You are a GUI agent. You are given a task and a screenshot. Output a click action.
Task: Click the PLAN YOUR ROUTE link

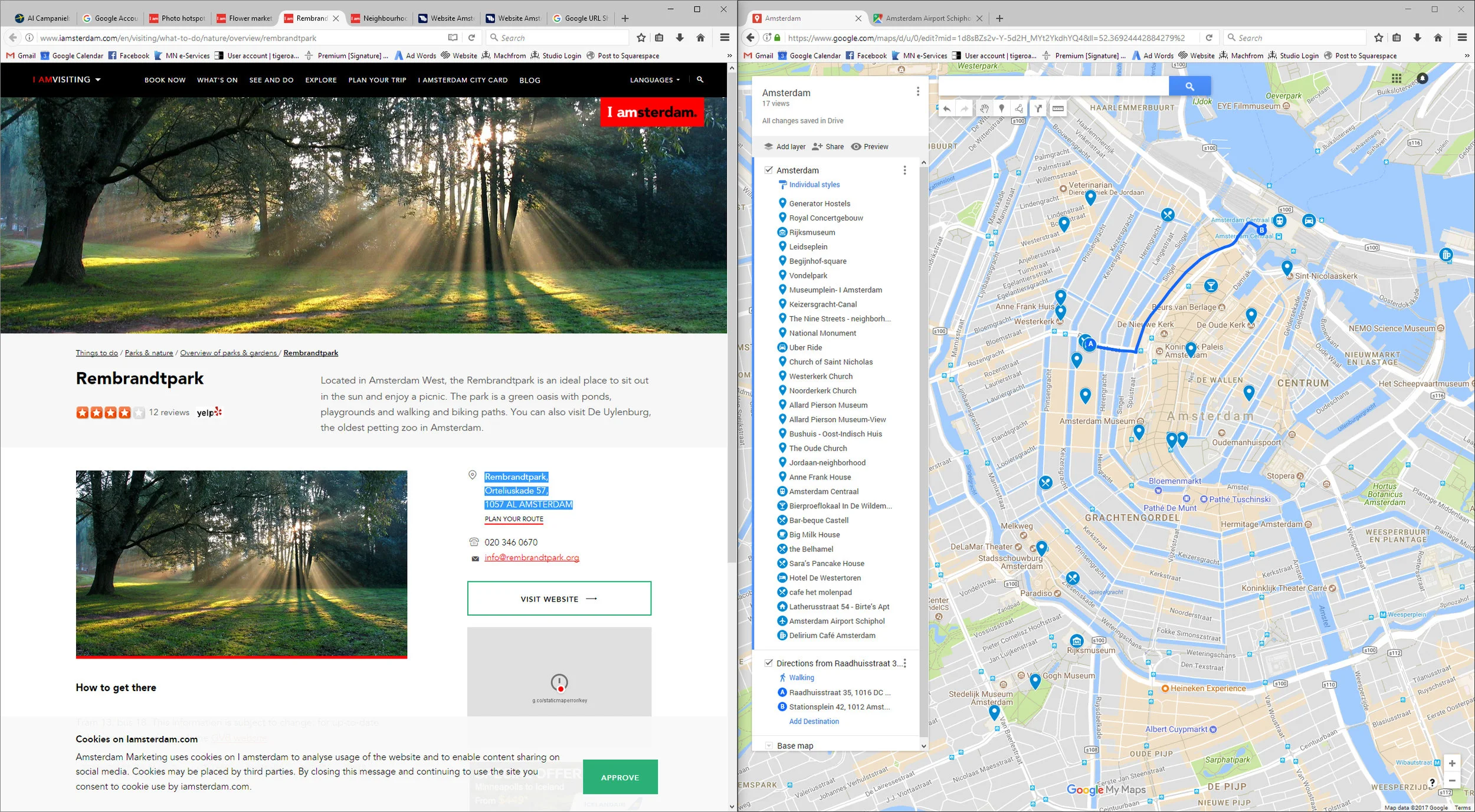[514, 519]
